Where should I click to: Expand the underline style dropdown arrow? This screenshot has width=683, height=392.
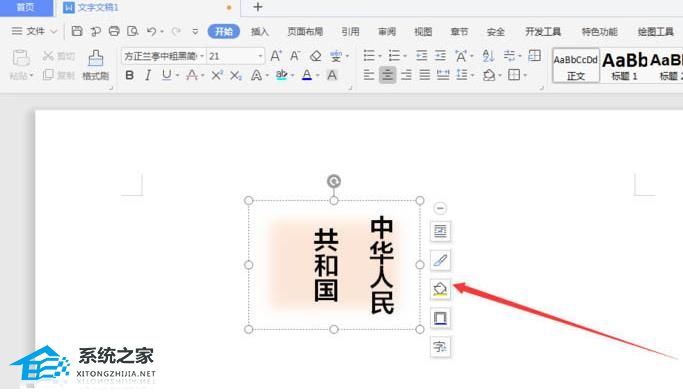pos(178,76)
